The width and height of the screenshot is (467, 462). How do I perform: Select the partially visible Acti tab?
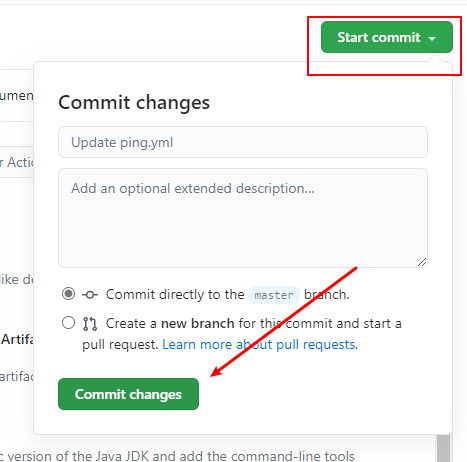[x=17, y=162]
